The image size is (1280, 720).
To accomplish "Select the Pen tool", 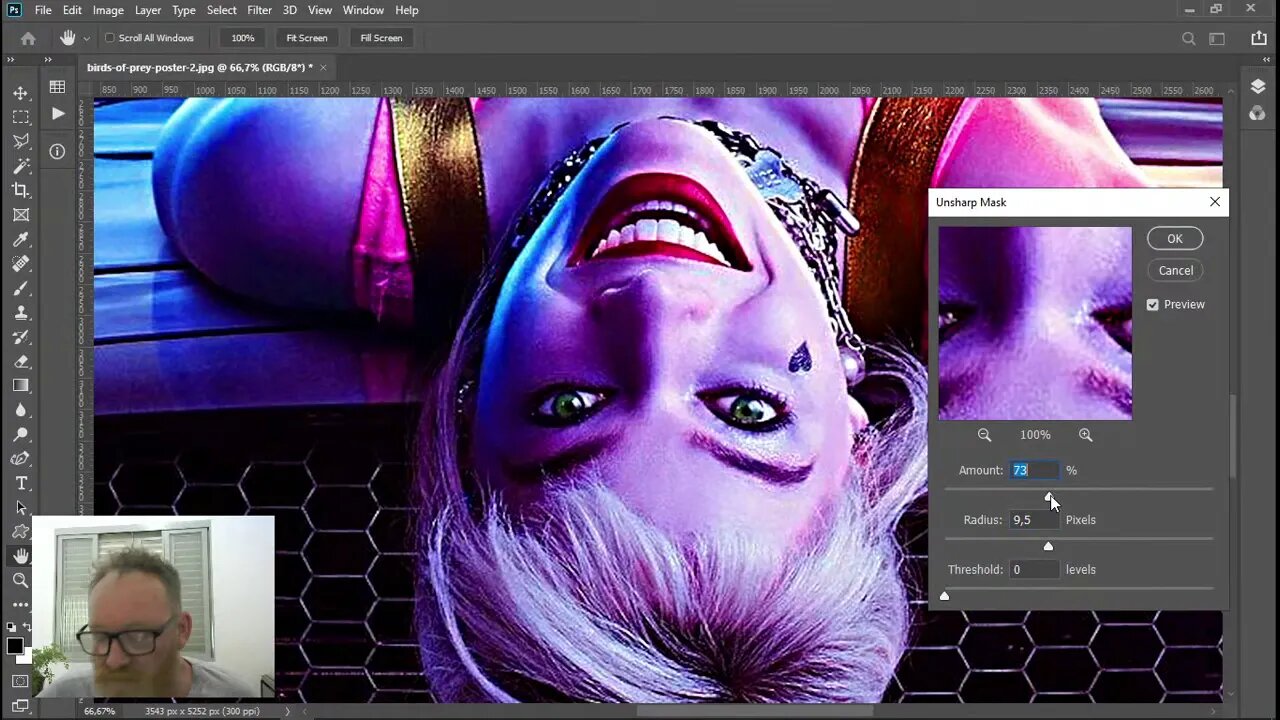I will (21, 459).
